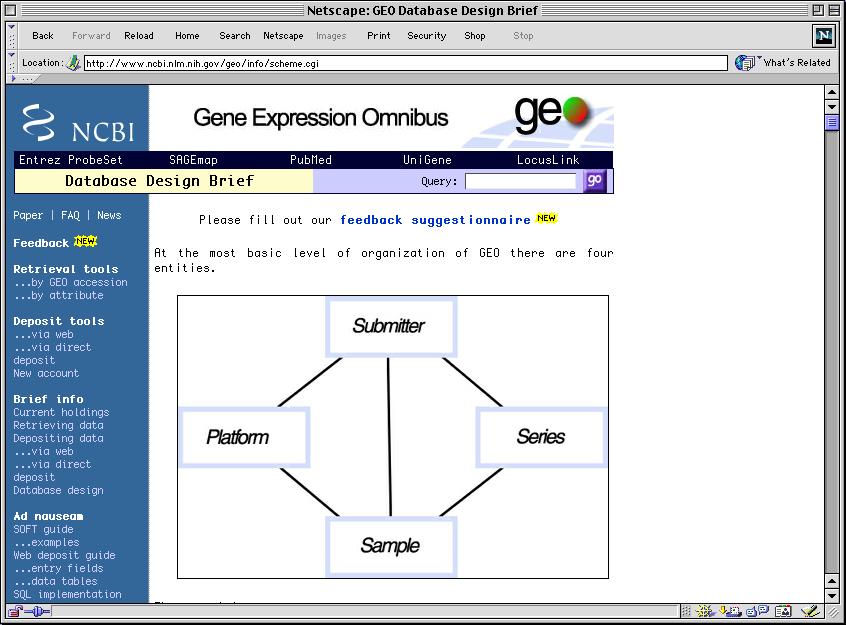The height and width of the screenshot is (625, 846).
Task: Open the Feedback sidebar link
Action: (41, 243)
